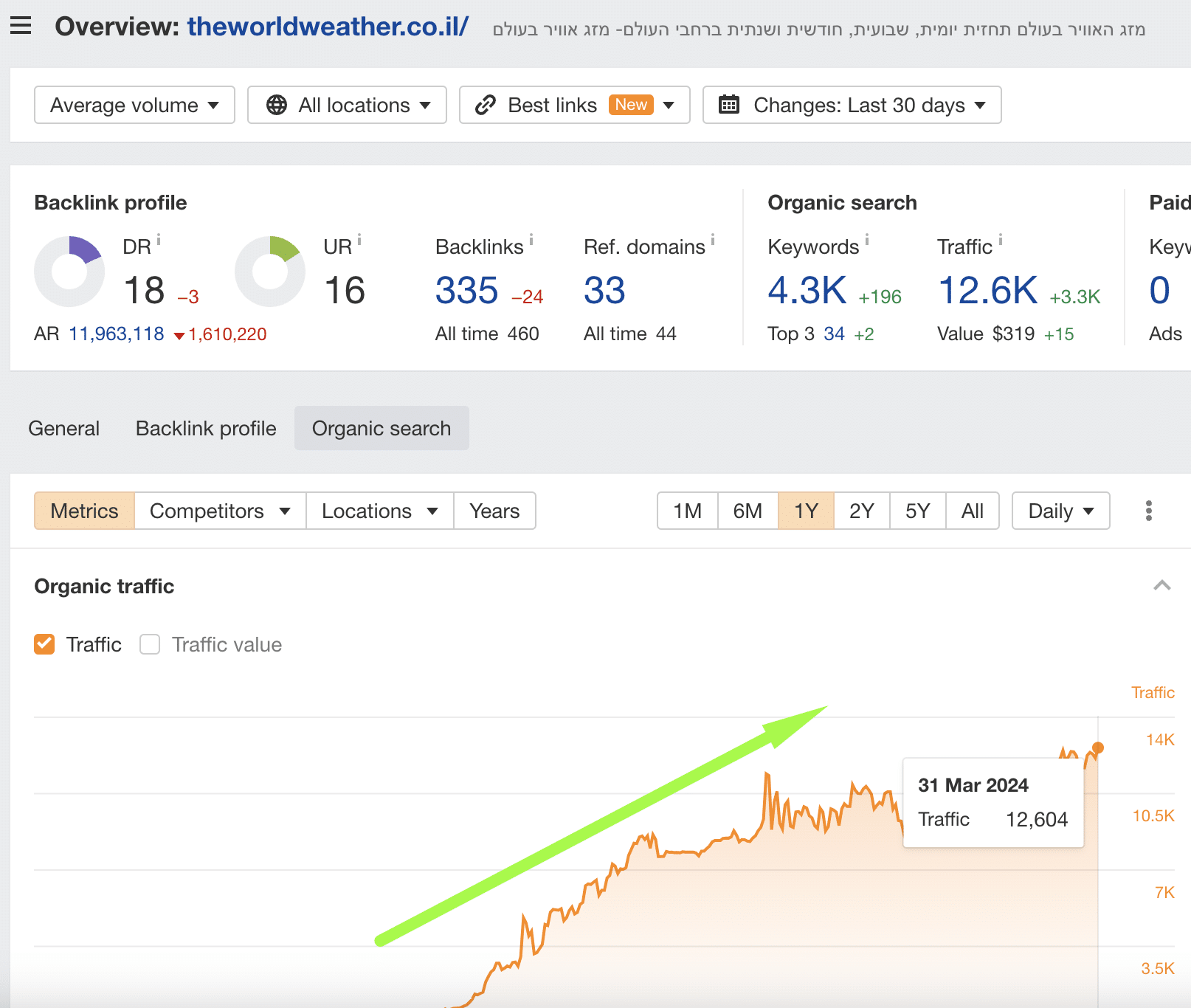Set chart range to 6M
1191x1008 pixels.
coord(748,511)
